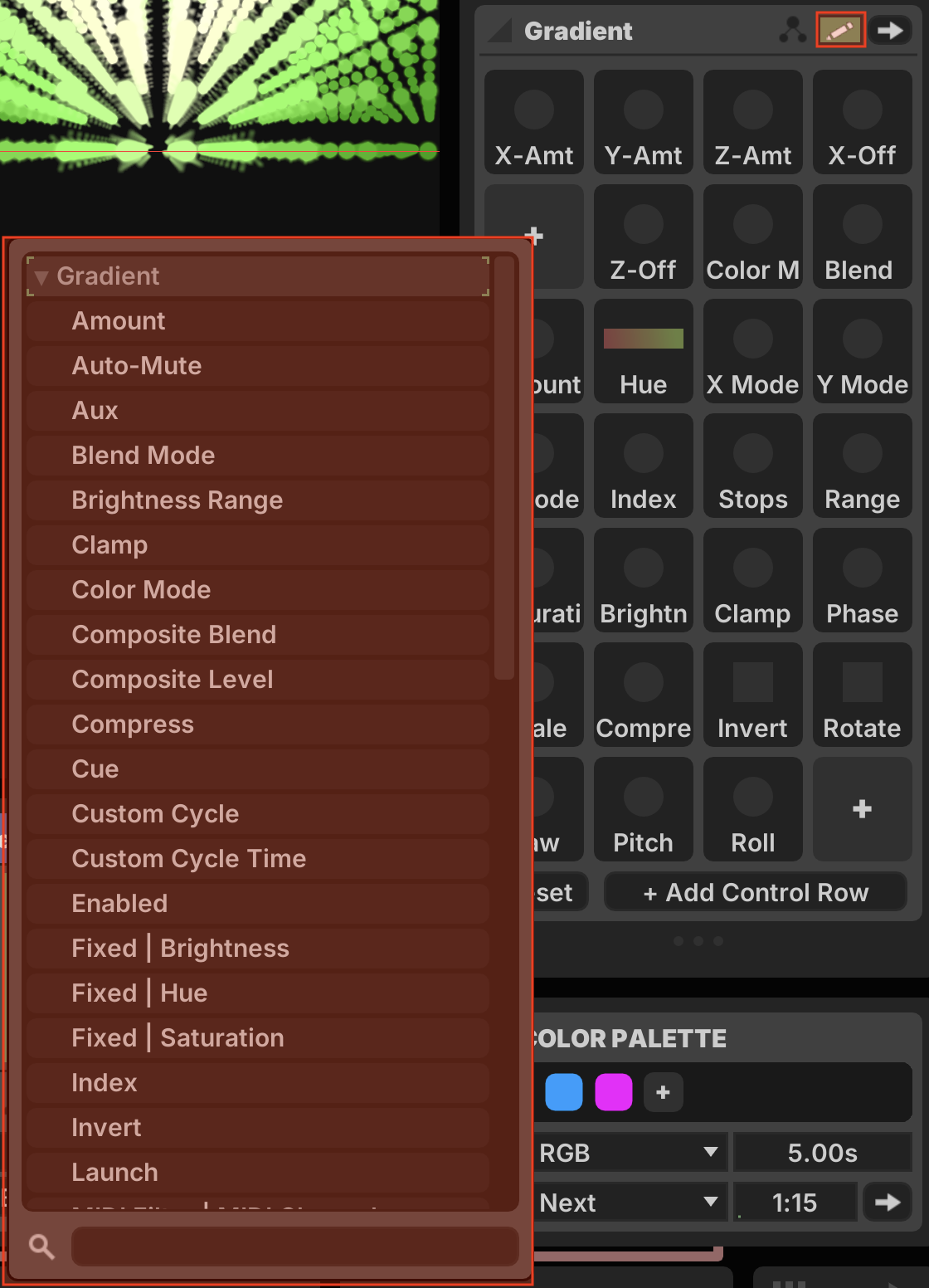The height and width of the screenshot is (1288, 929).
Task: Click the Gradient panel corner triangle icon
Action: tap(499, 31)
